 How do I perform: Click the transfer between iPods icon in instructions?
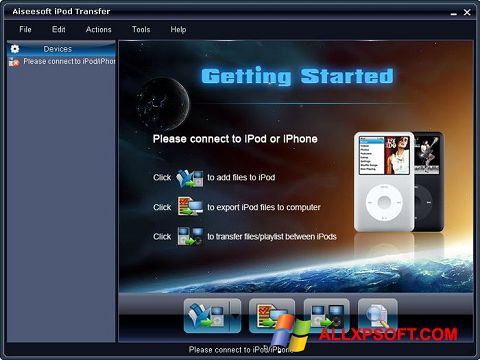point(190,236)
